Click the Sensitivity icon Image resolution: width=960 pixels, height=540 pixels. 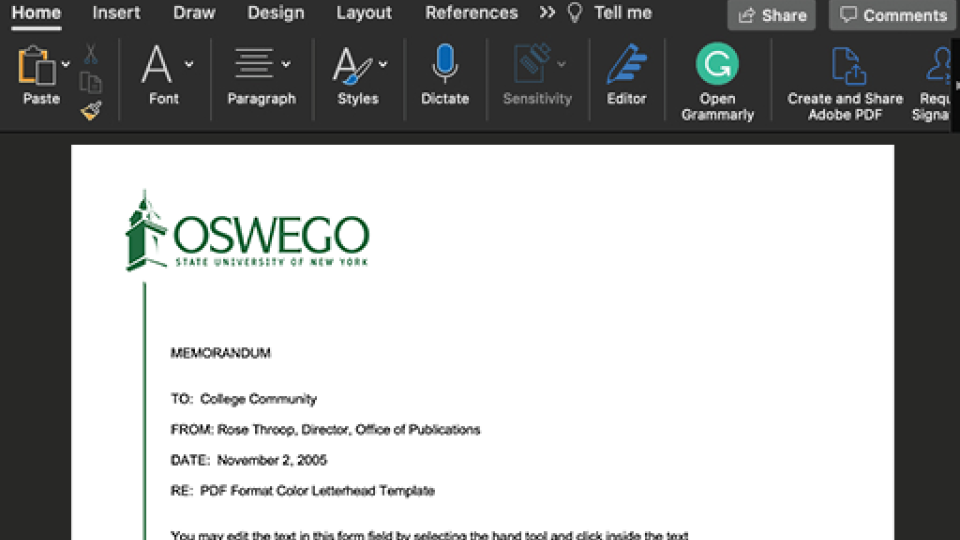(531, 62)
